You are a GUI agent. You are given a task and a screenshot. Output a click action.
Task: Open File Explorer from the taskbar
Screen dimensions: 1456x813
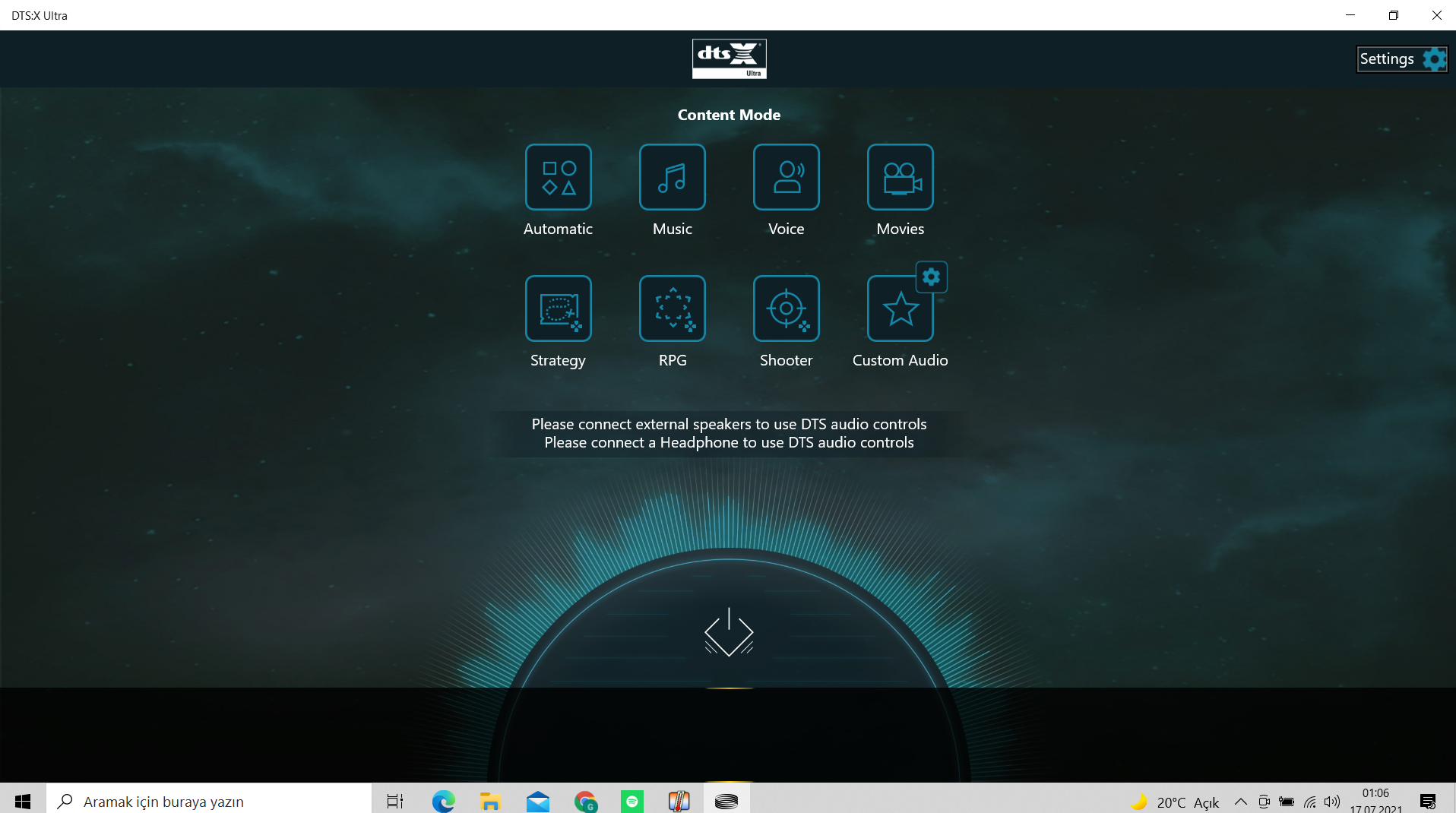pyautogui.click(x=490, y=801)
